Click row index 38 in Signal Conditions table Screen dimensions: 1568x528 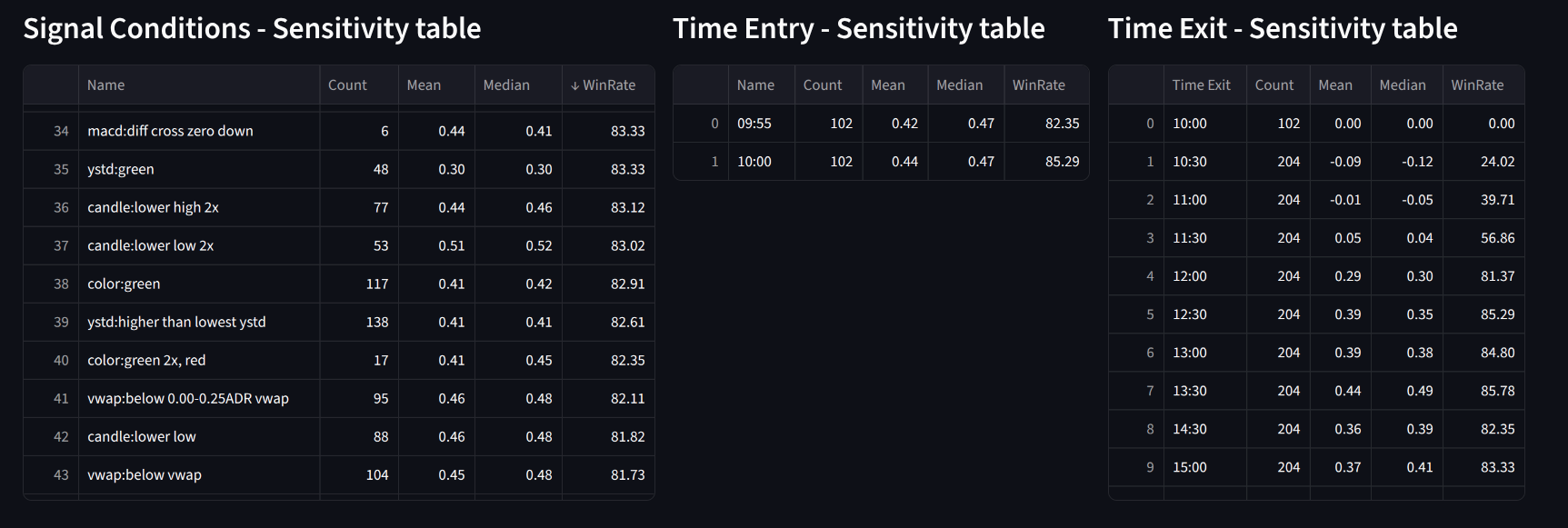[x=61, y=284]
